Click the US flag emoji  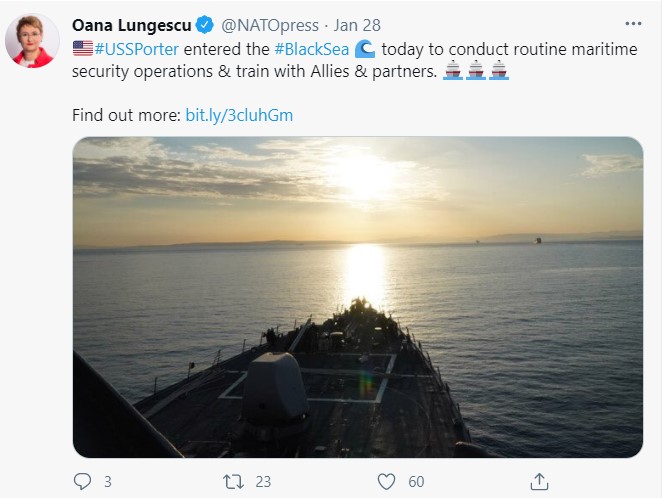[x=82, y=49]
